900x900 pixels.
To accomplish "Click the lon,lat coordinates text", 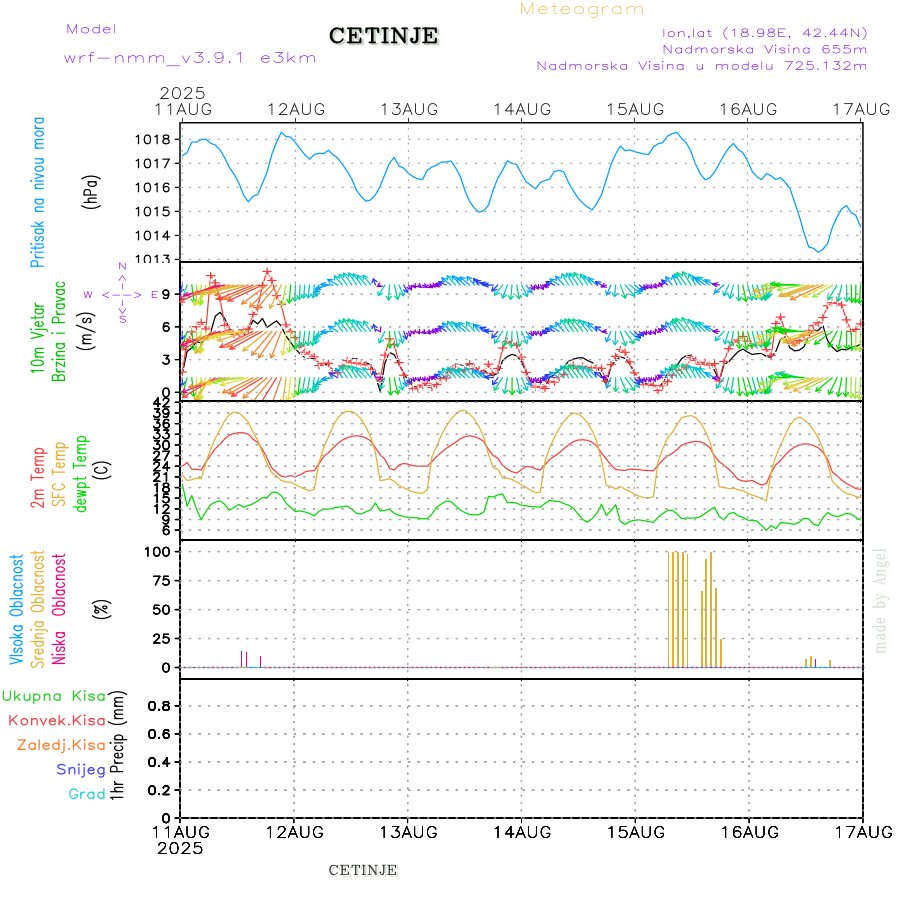I will point(765,31).
